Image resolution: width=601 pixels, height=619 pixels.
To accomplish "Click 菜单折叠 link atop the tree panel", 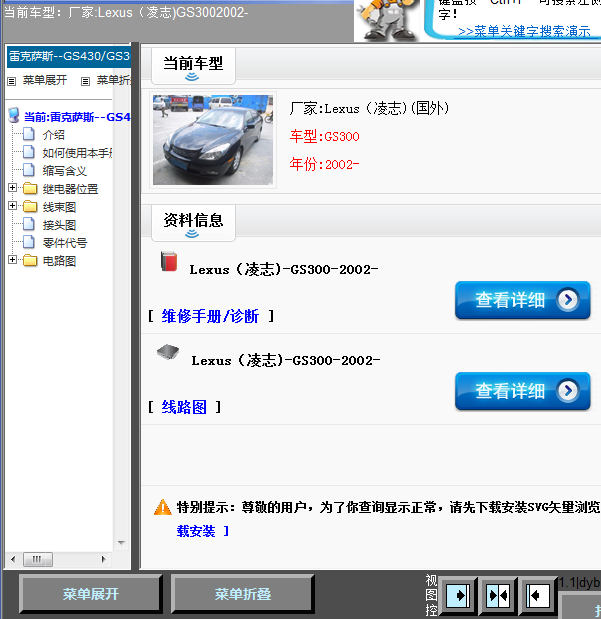I will pos(114,80).
